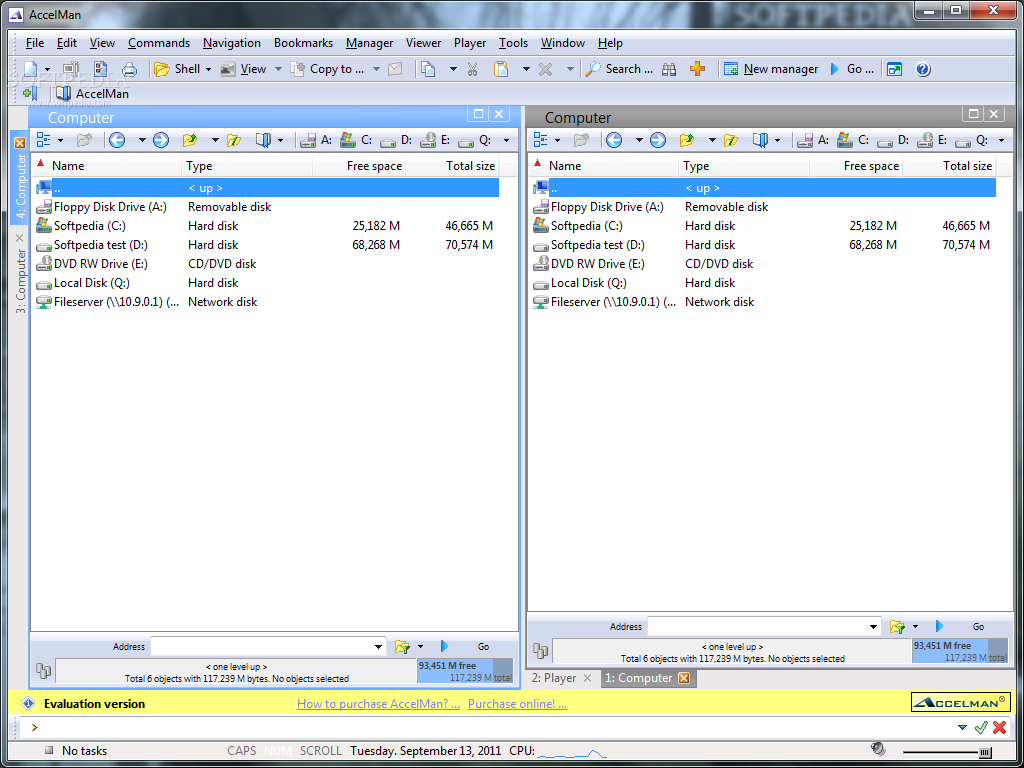Click the Go ... button in main toolbar
Screen dimensions: 1024x768
852,69
